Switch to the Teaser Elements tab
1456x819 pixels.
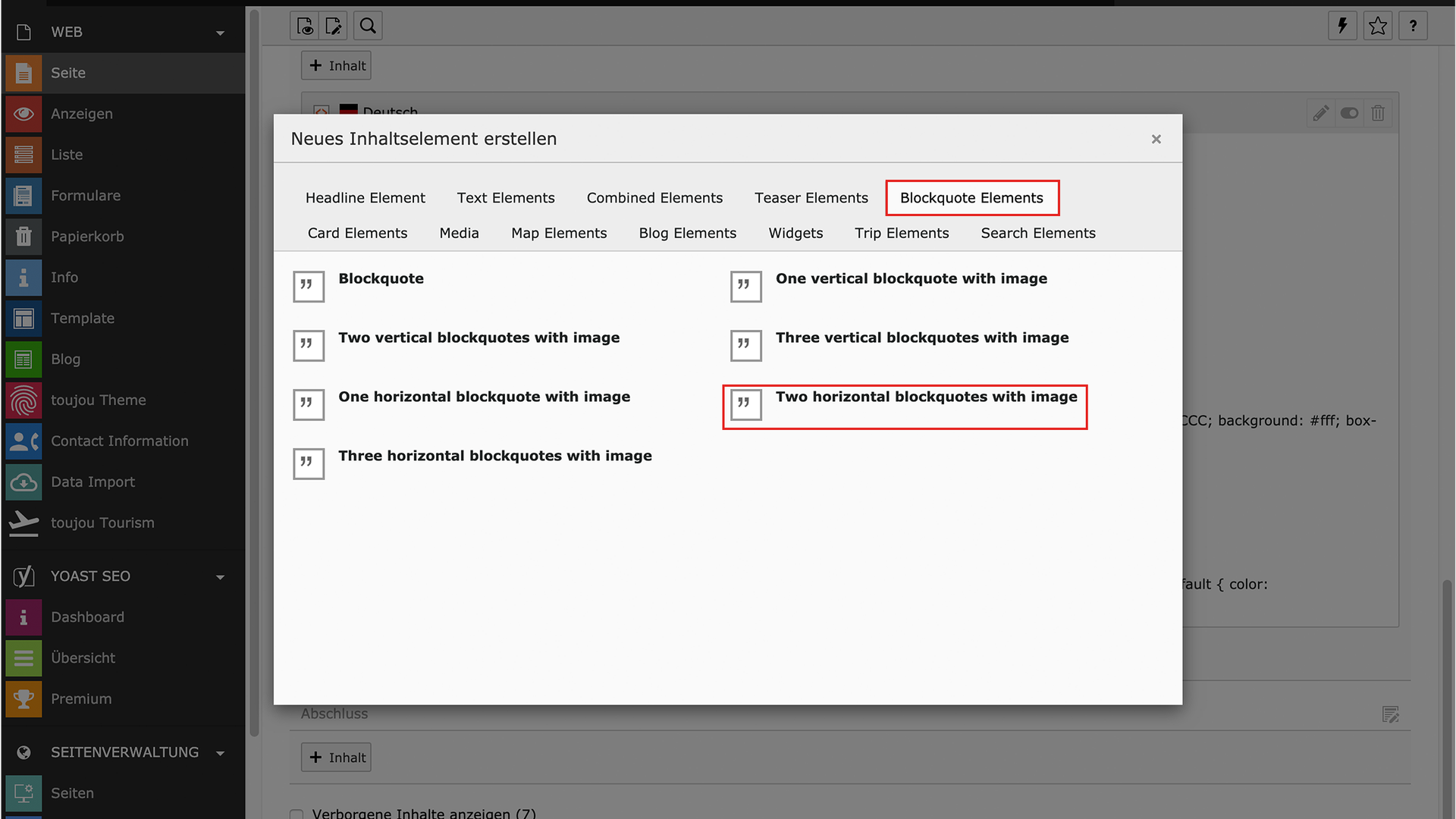point(811,198)
